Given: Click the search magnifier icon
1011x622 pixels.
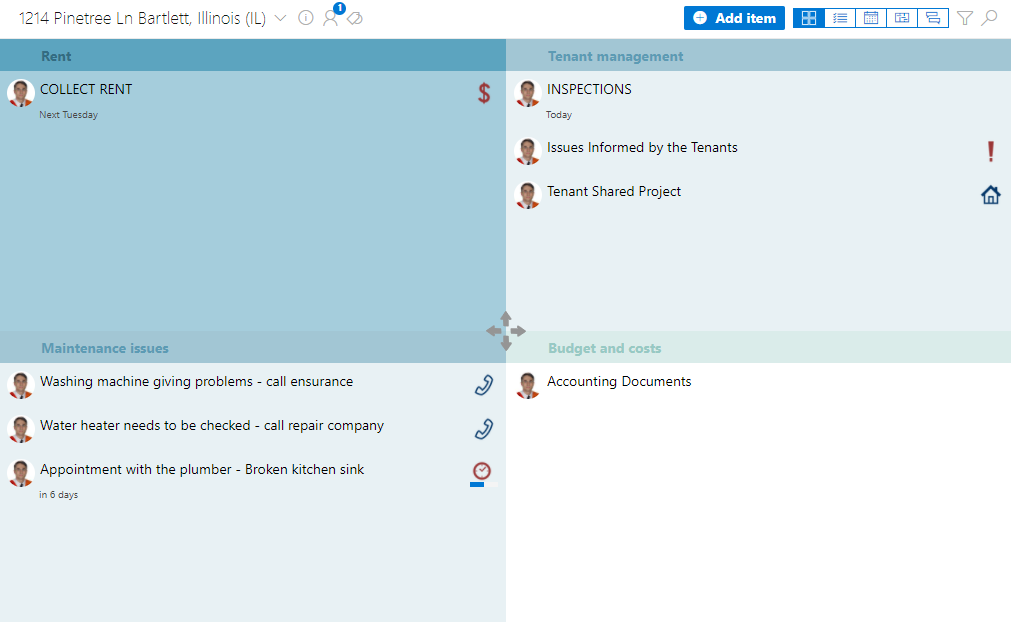Looking at the screenshot, I should [x=989, y=18].
